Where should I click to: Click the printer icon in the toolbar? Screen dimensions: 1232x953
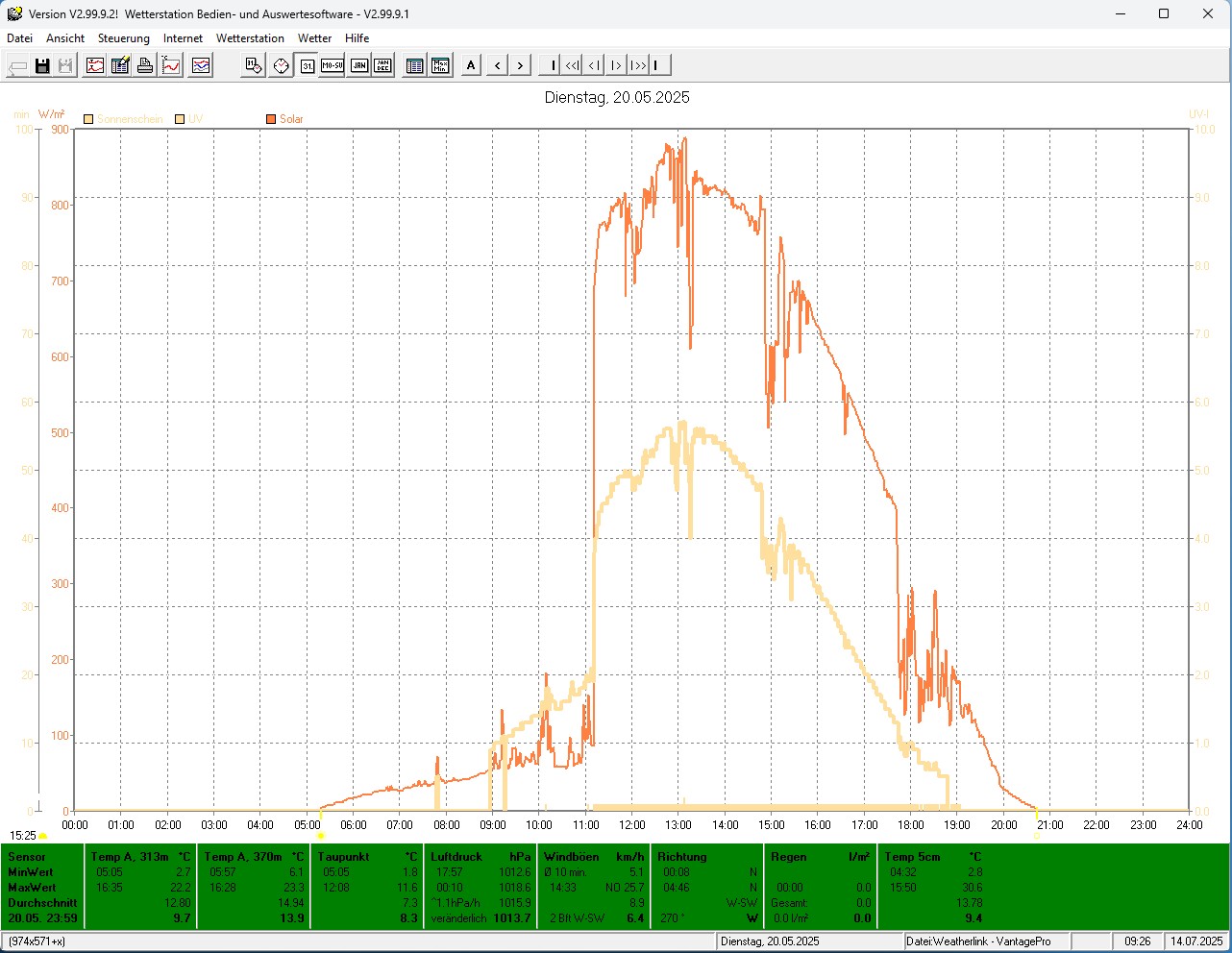pos(145,65)
